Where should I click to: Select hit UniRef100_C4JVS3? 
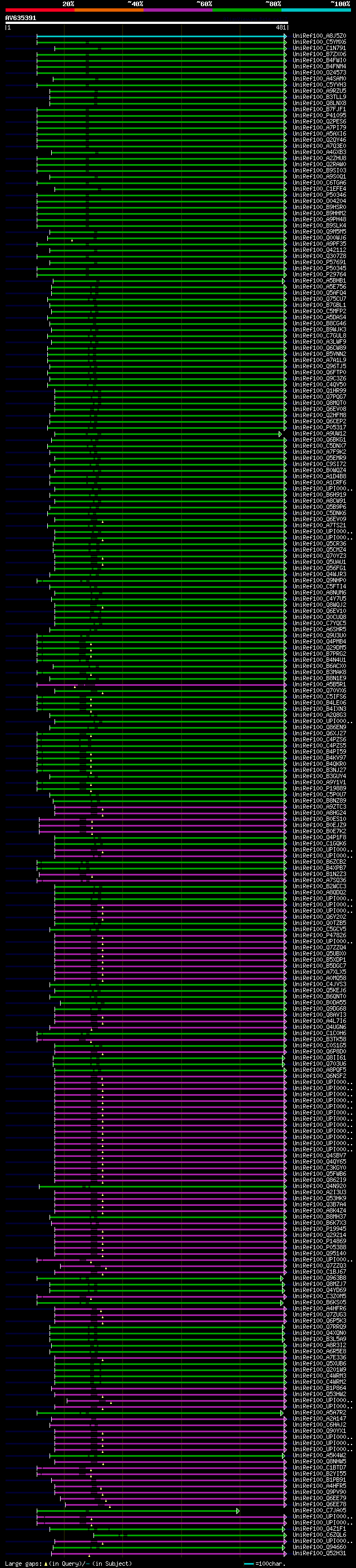319,985
